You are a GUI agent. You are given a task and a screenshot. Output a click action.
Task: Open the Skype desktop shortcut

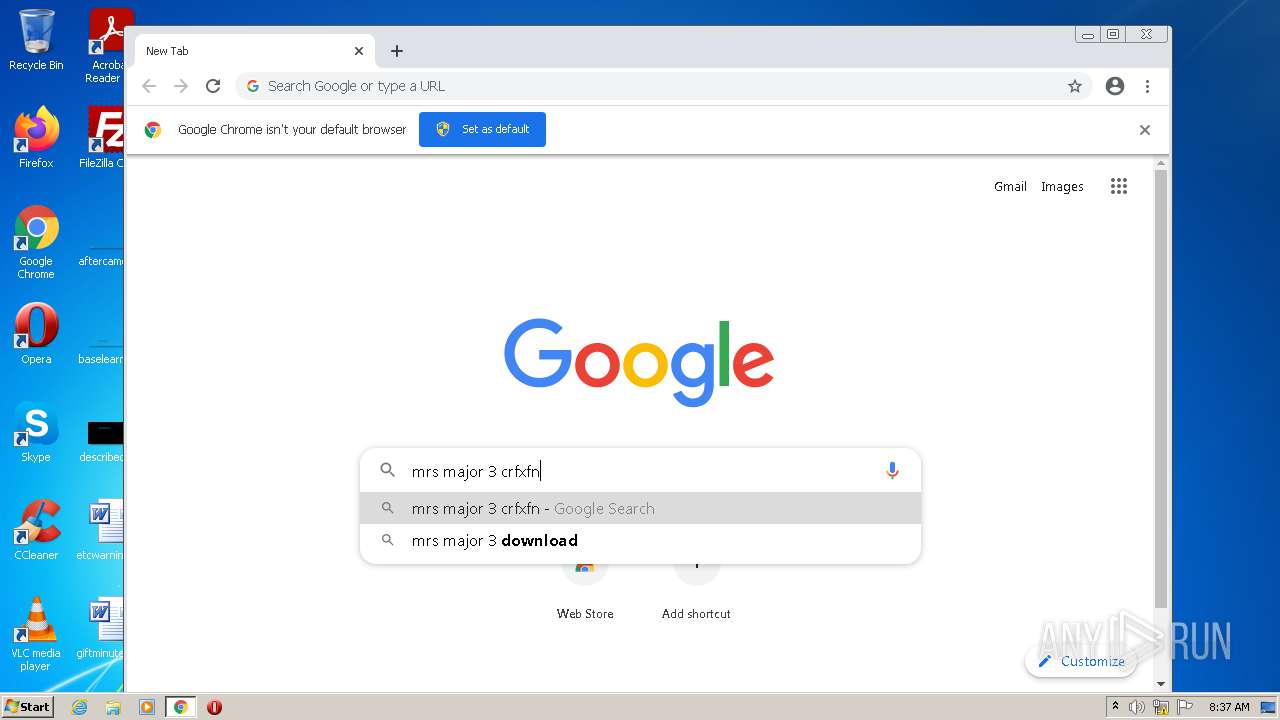pos(36,432)
